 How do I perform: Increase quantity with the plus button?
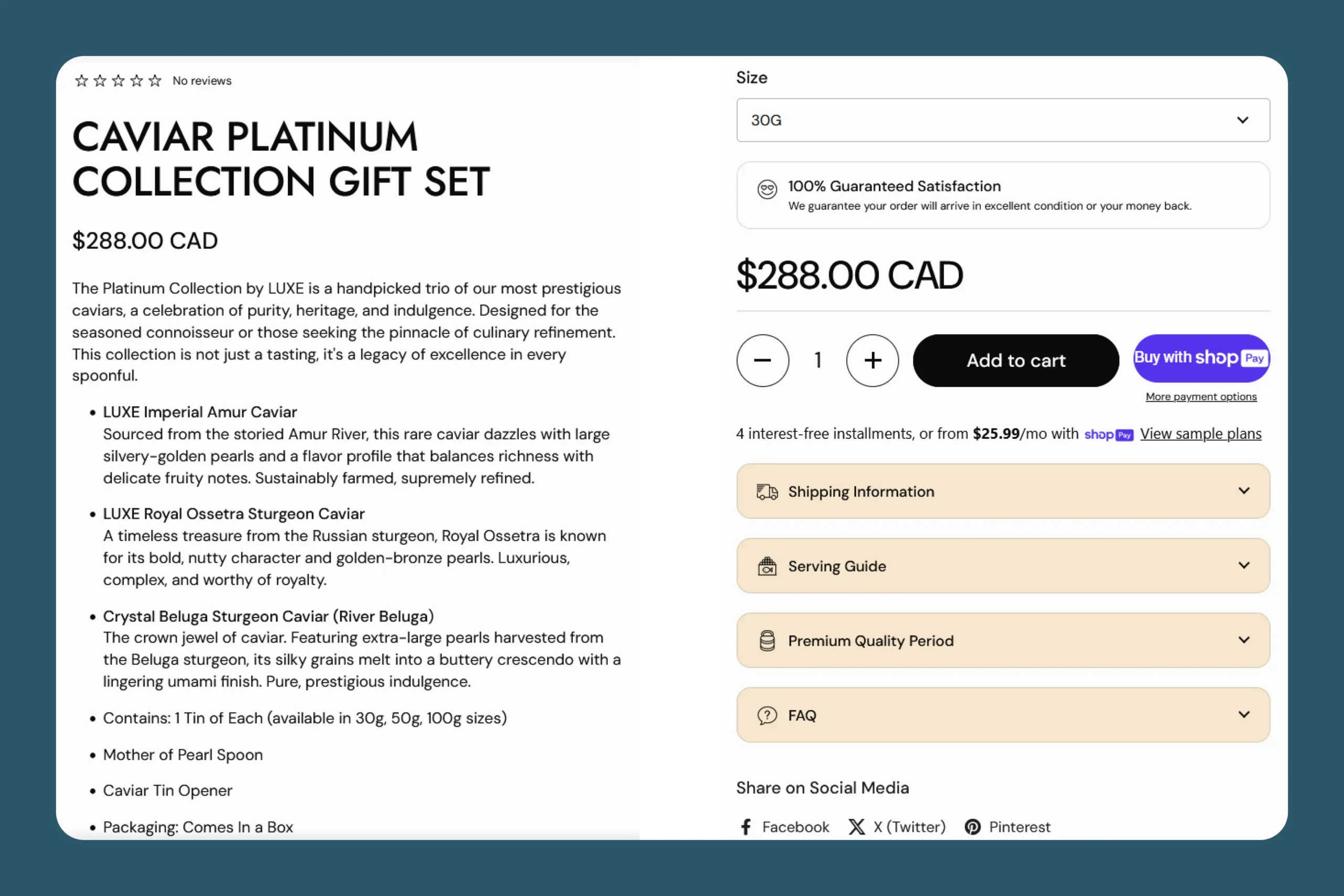coord(872,361)
